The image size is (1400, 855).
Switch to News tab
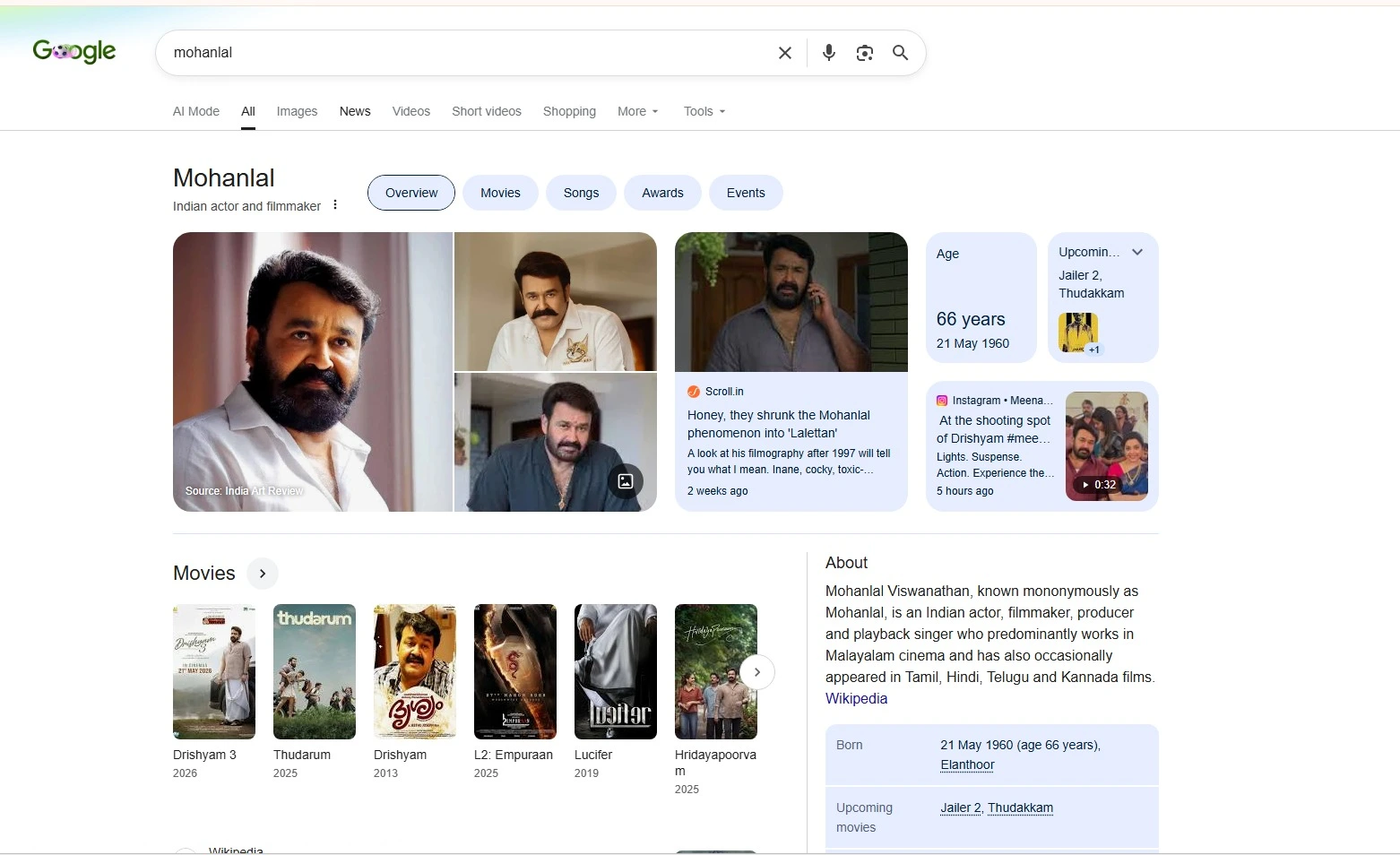(x=355, y=111)
